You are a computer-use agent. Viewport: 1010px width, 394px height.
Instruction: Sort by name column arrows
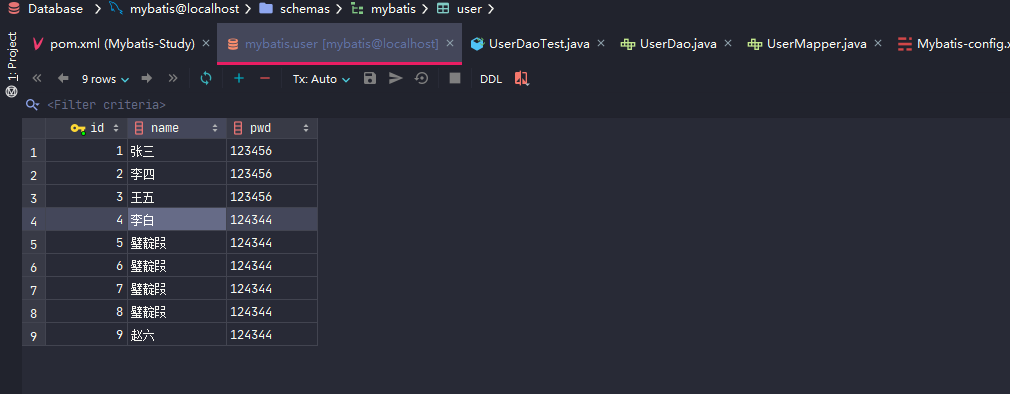[x=215, y=128]
